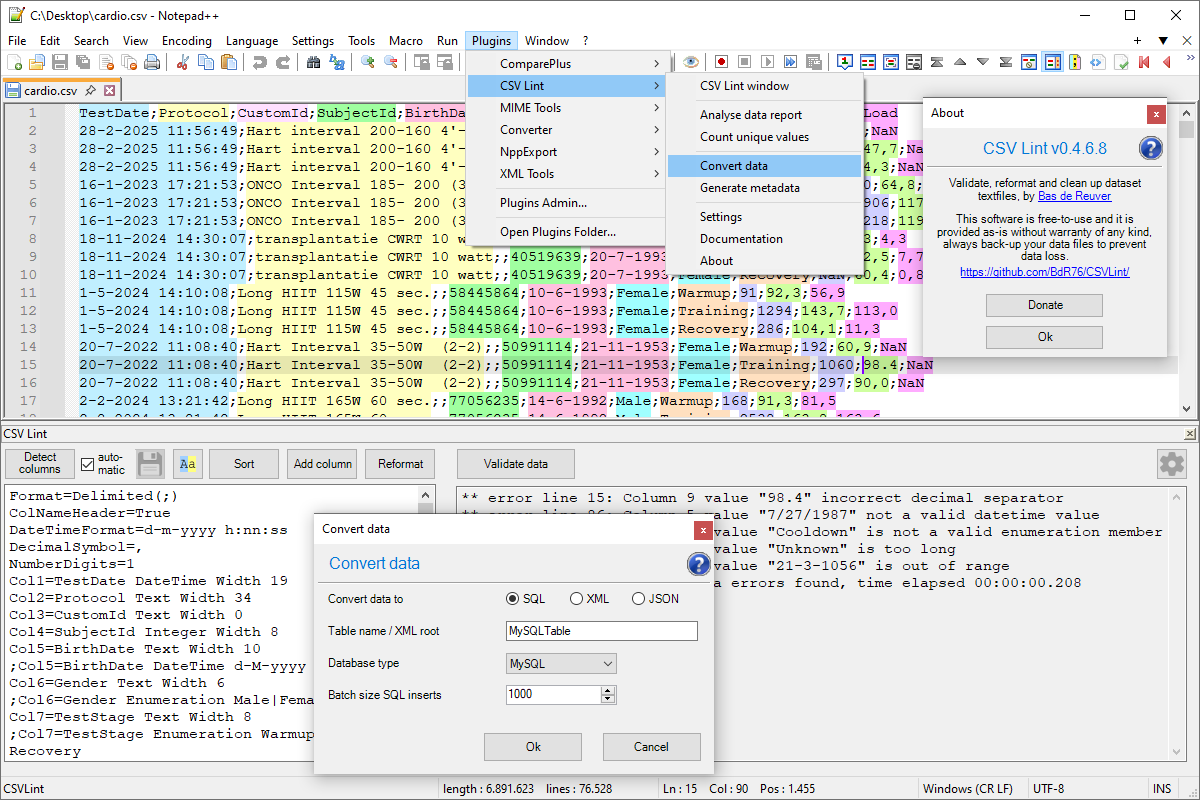
Task: Click Ok in the About dialog
Action: click(x=1045, y=337)
